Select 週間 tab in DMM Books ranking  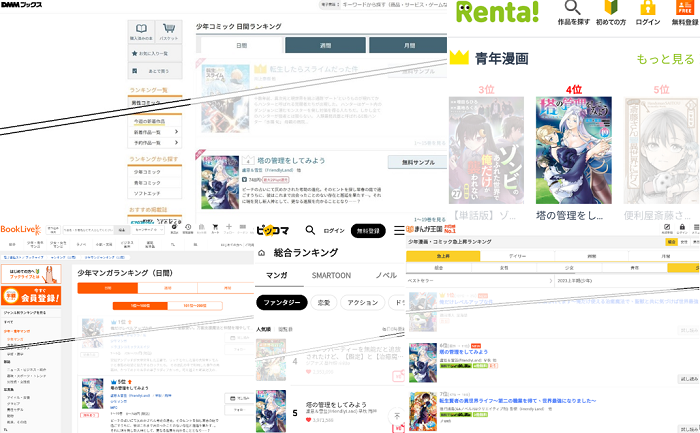[x=325, y=46]
